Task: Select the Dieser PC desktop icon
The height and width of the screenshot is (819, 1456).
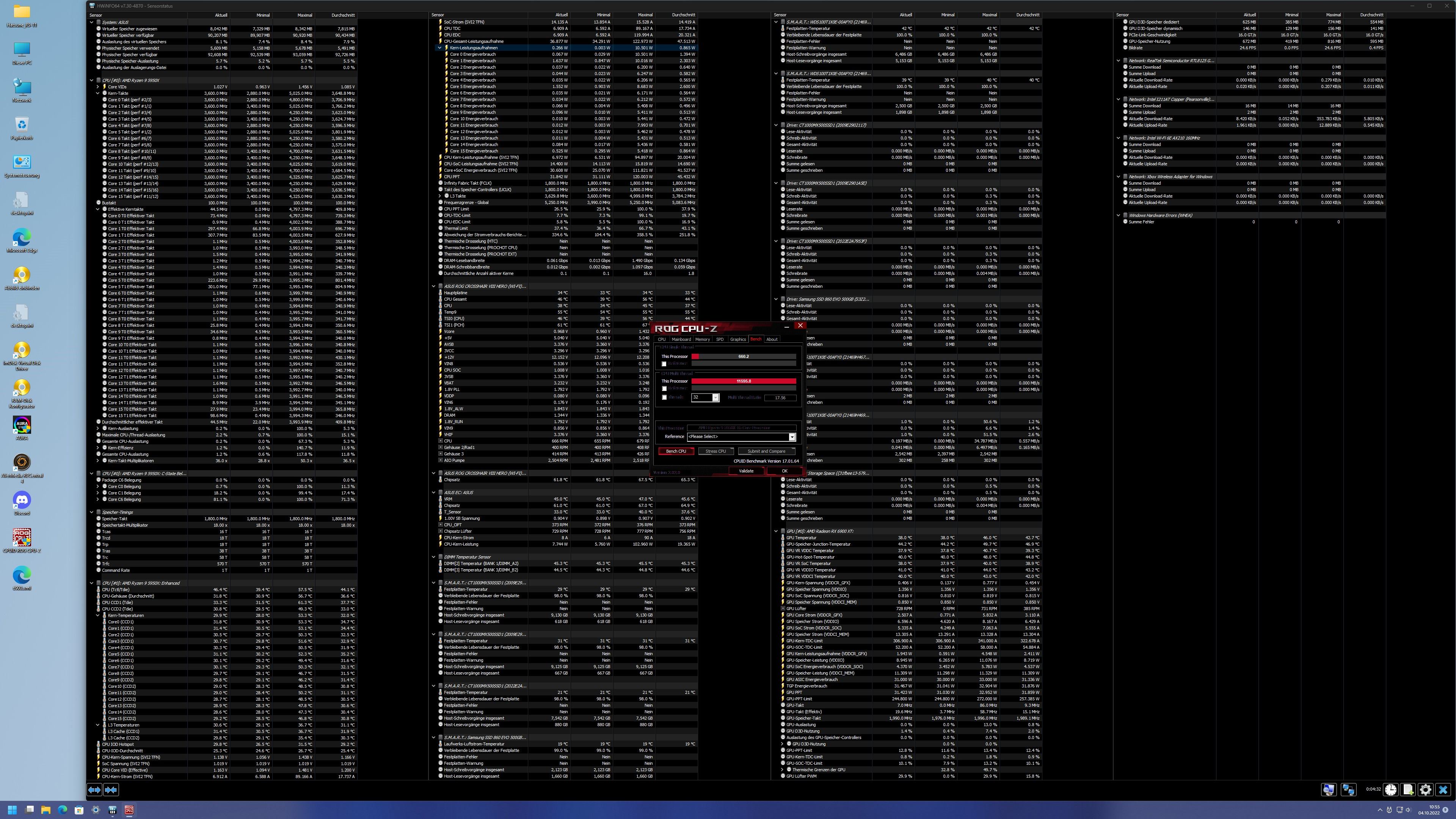Action: click(x=22, y=53)
